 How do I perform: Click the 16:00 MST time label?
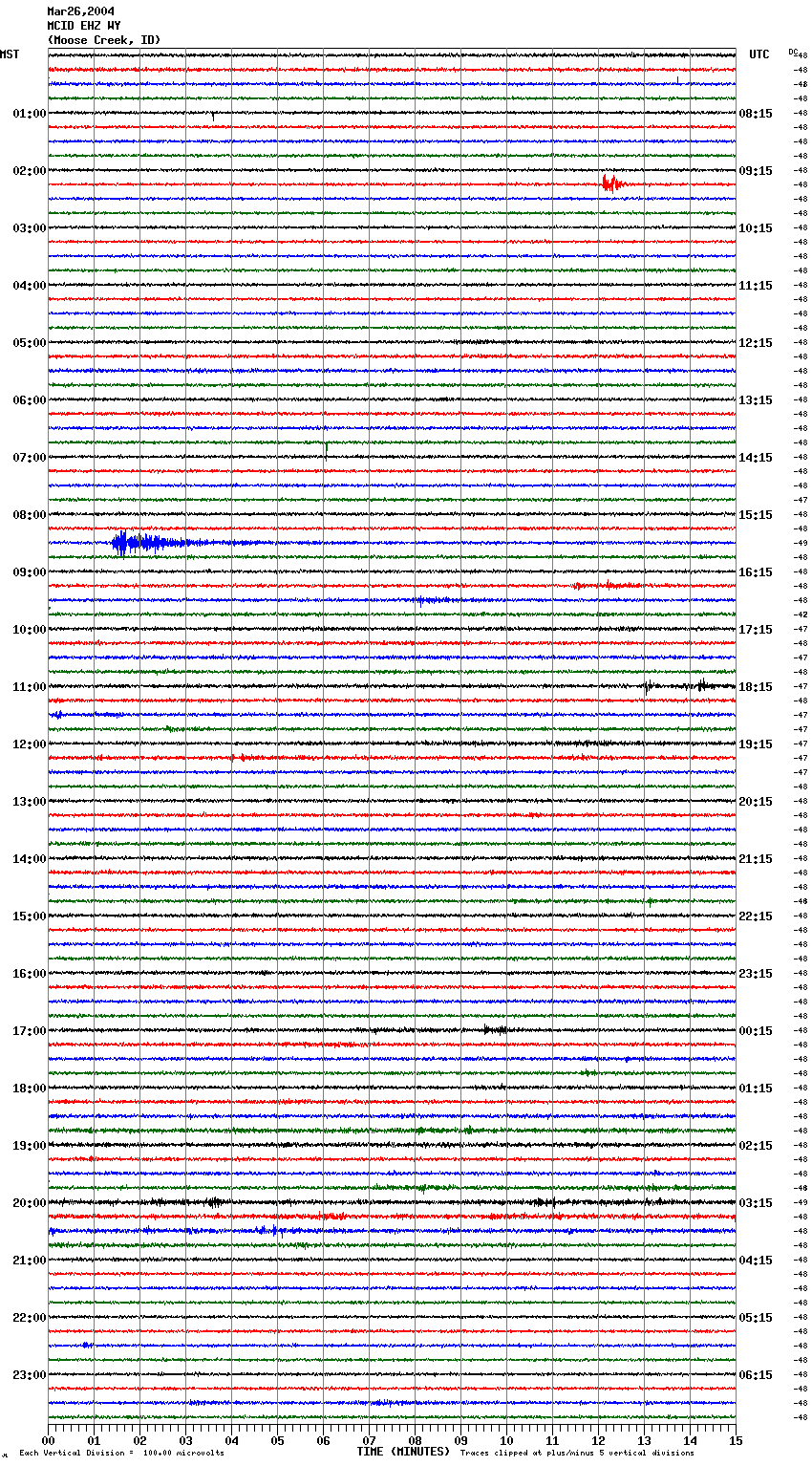[30, 974]
